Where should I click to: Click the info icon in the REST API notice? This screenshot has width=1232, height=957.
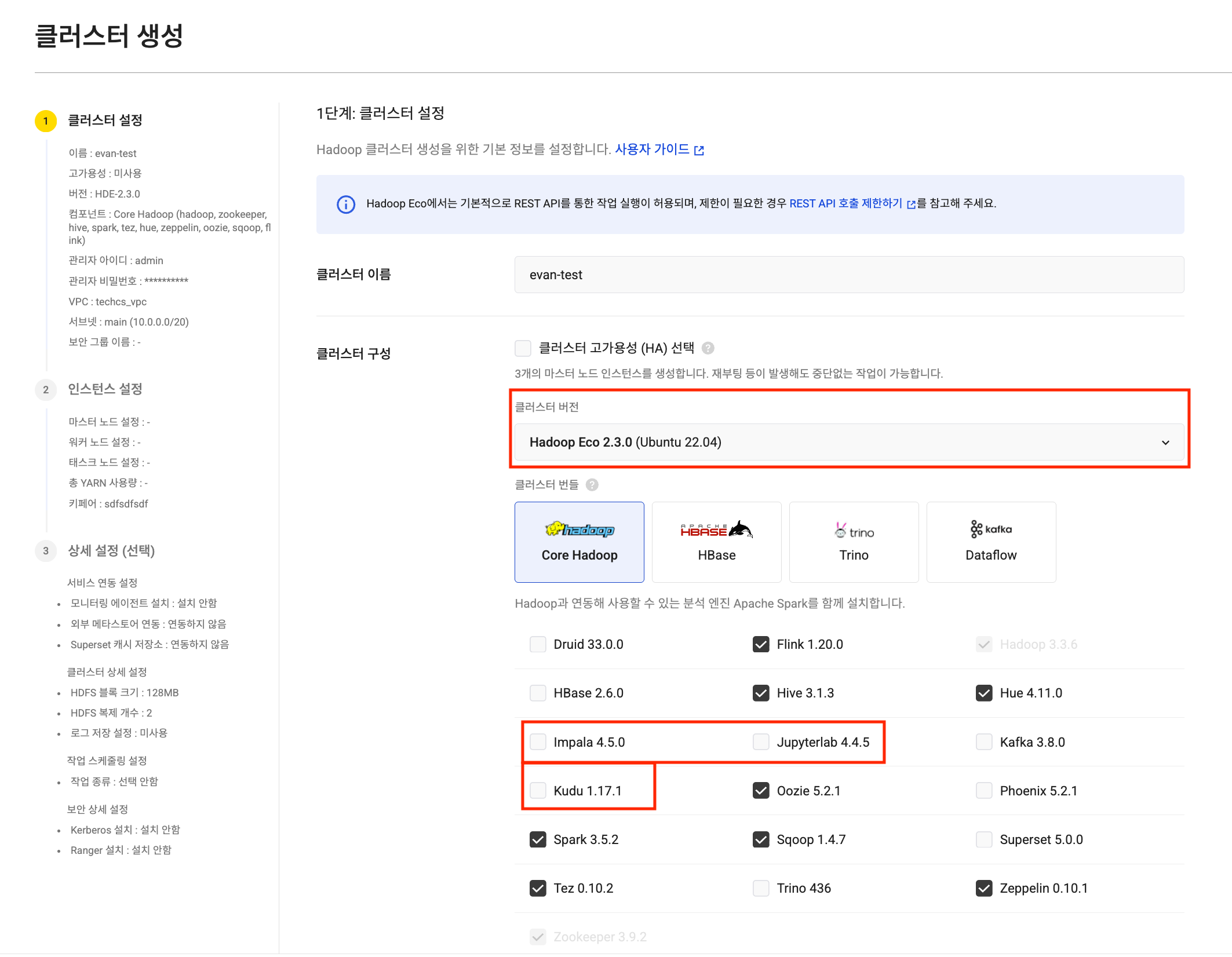(345, 204)
